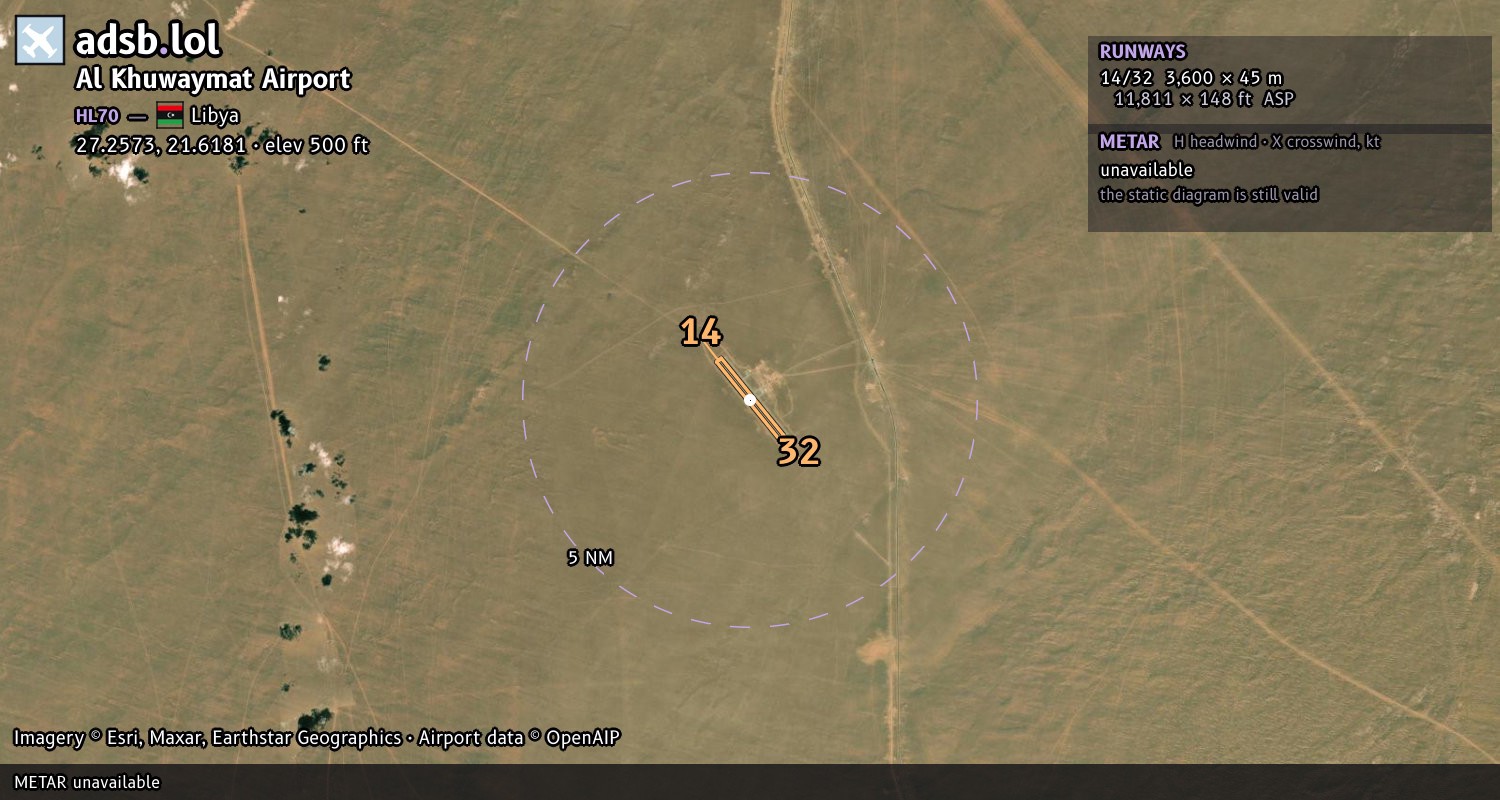Click the Libya flag icon
Image resolution: width=1500 pixels, height=800 pixels.
169,115
